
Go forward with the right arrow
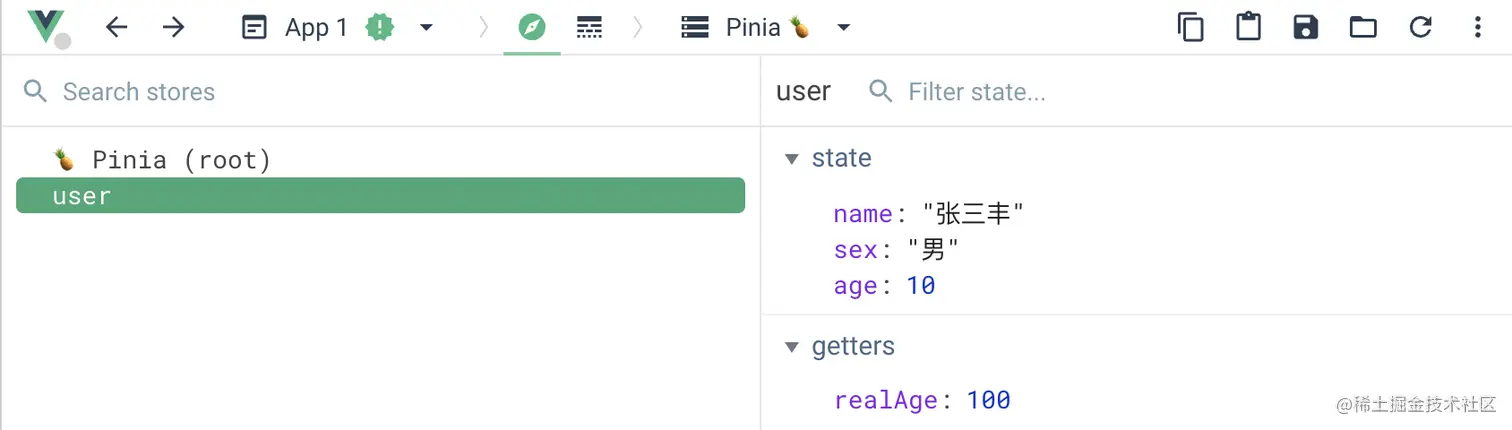174,27
